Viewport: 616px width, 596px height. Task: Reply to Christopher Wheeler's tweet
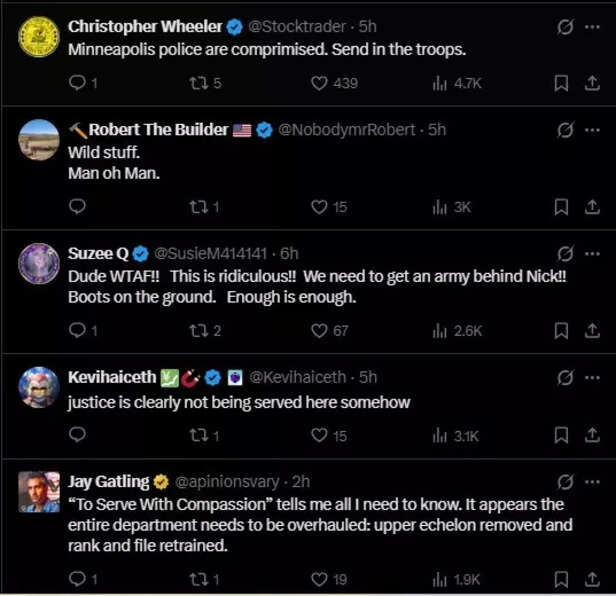[x=77, y=83]
